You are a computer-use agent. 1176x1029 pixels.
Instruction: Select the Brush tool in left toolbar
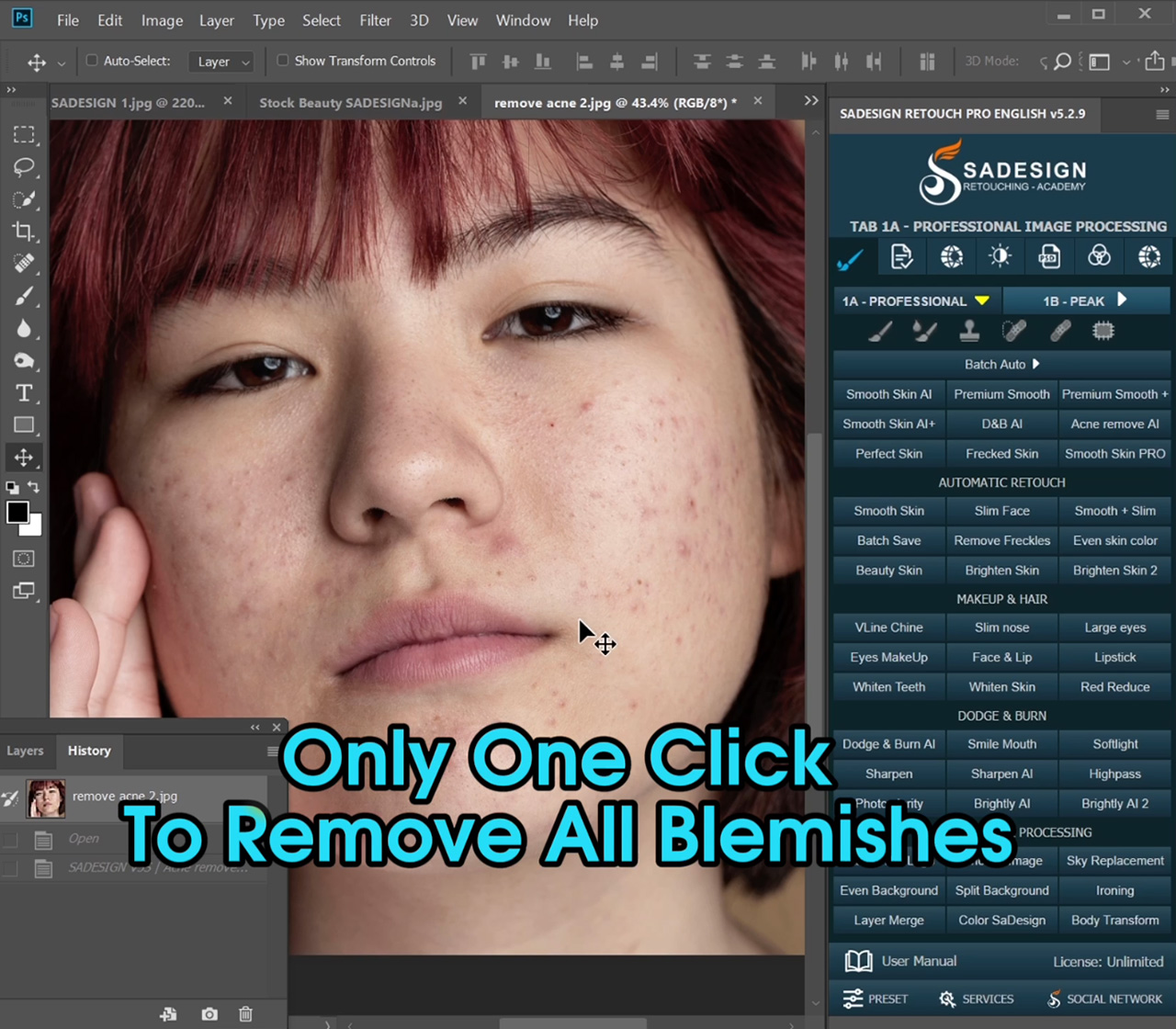pyautogui.click(x=24, y=296)
